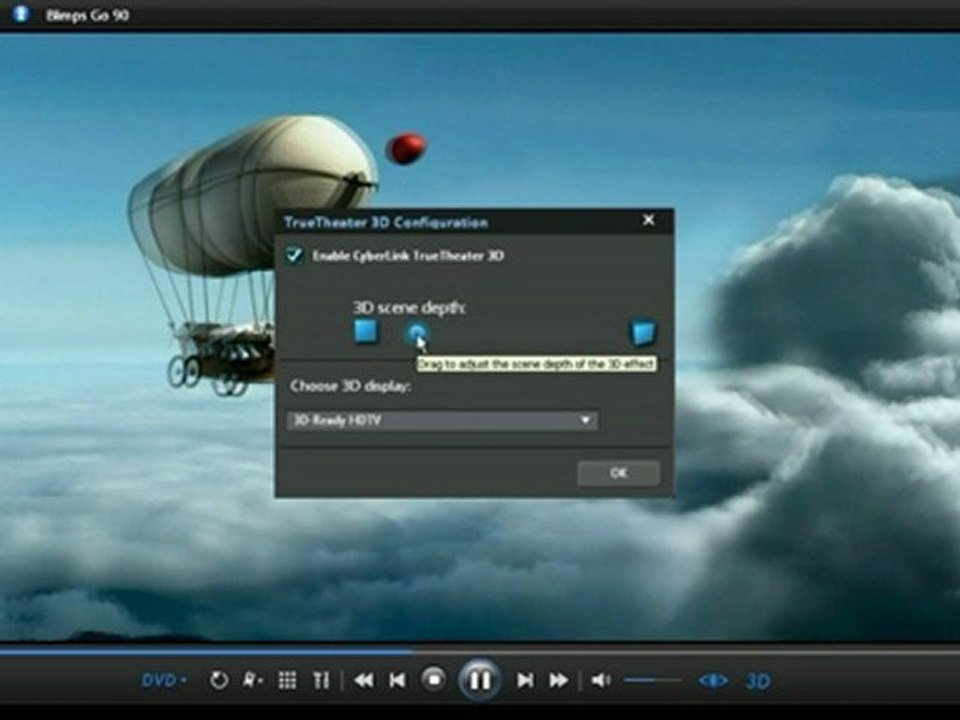Mute the volume speaker icon
Screen dimensions: 960x720
pos(601,680)
